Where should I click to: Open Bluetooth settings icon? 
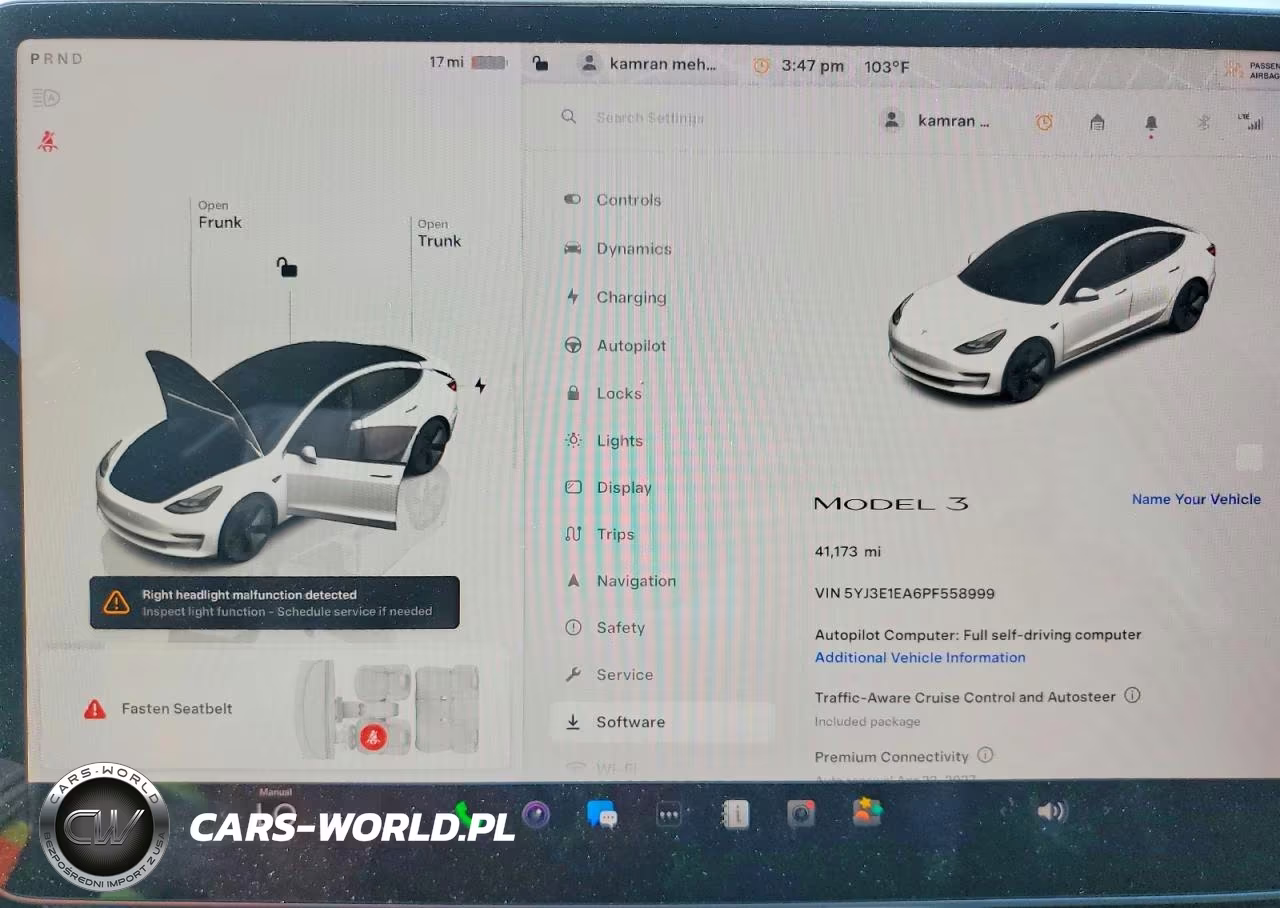pos(1204,123)
